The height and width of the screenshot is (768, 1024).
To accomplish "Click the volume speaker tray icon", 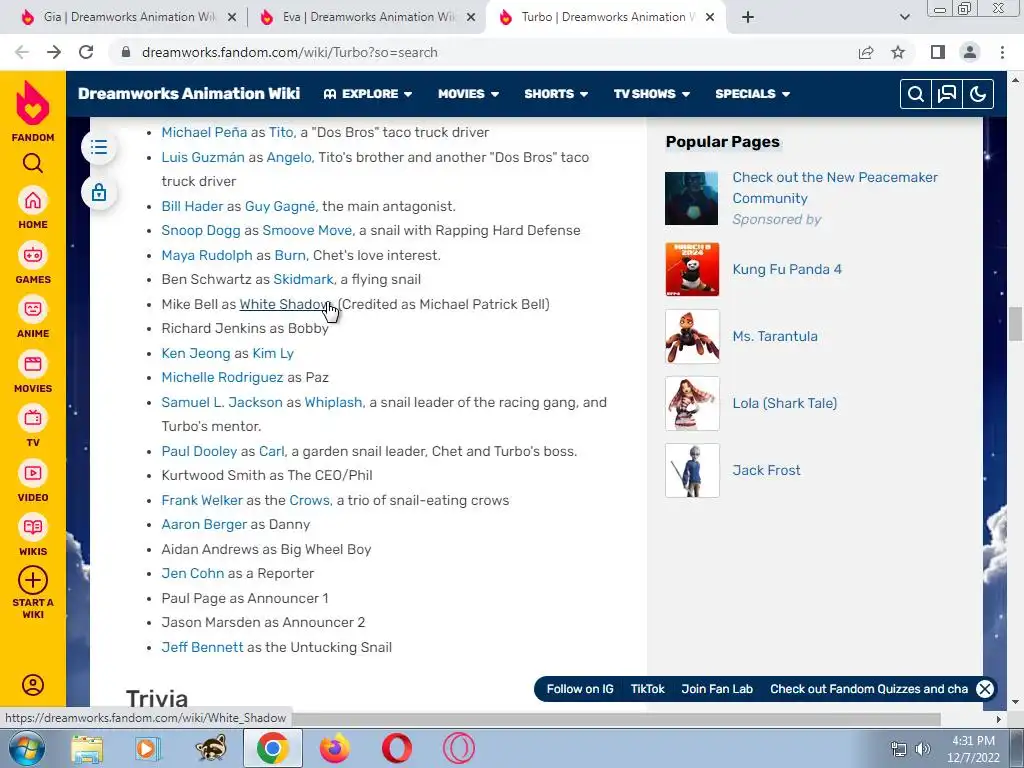I will pos(923,749).
